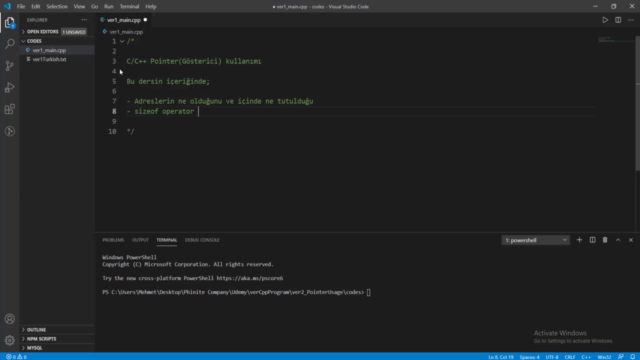Viewport: 640px width, 360px height.
Task: Click the code minimap preview
Action: coord(616,40)
